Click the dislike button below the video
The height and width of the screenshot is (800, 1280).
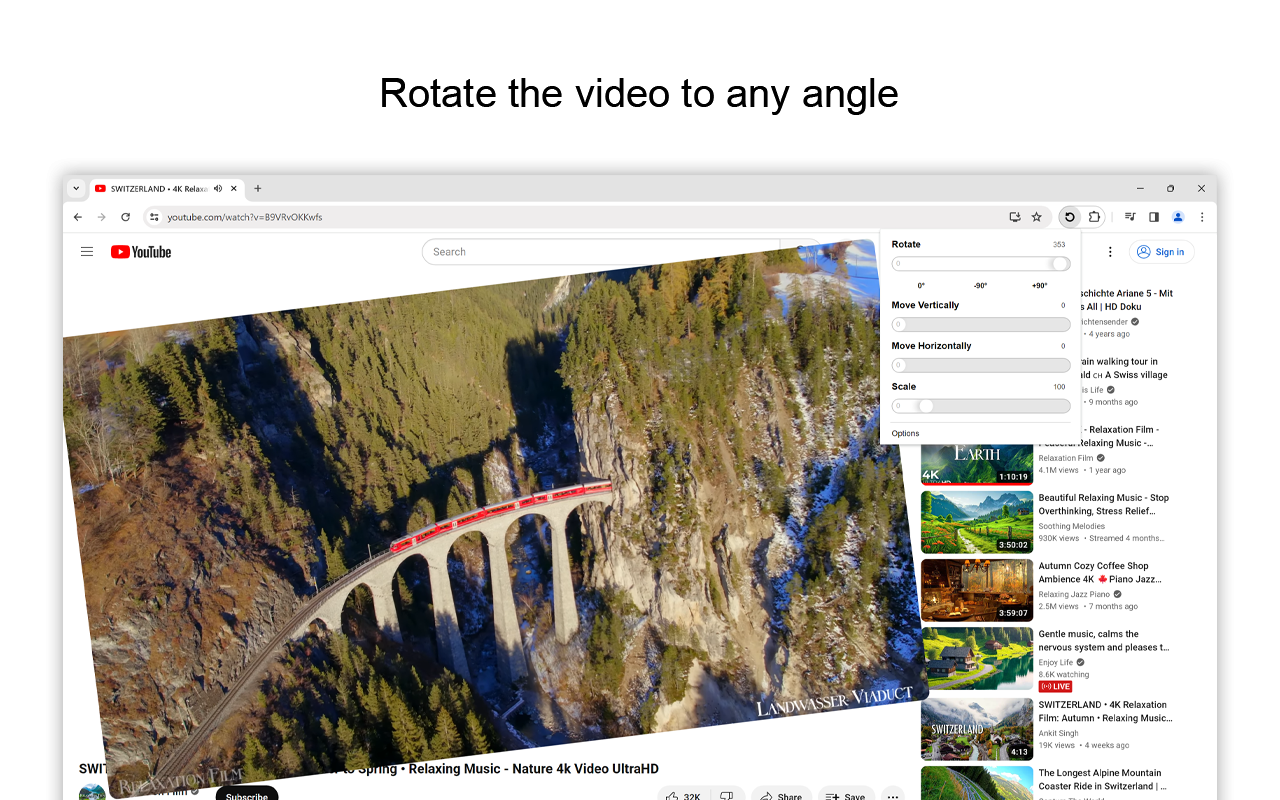(x=728, y=795)
